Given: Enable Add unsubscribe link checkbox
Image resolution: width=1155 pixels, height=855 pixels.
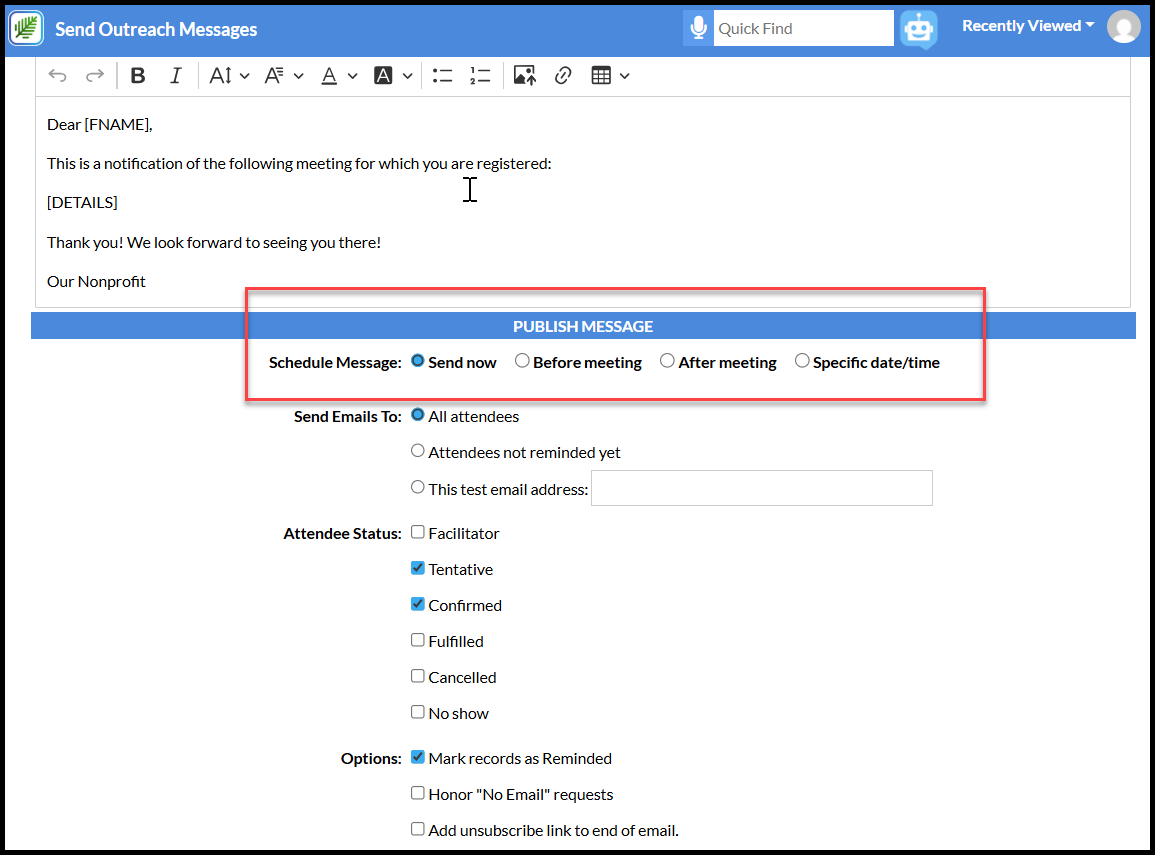Looking at the screenshot, I should coord(418,829).
